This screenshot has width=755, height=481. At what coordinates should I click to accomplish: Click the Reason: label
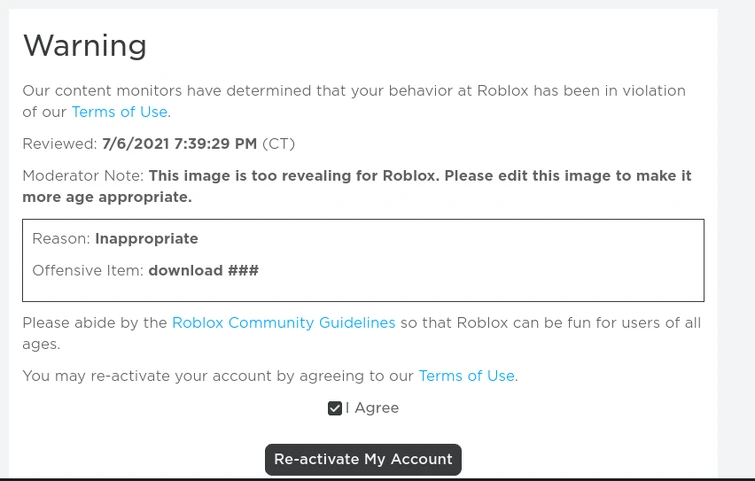tap(61, 239)
